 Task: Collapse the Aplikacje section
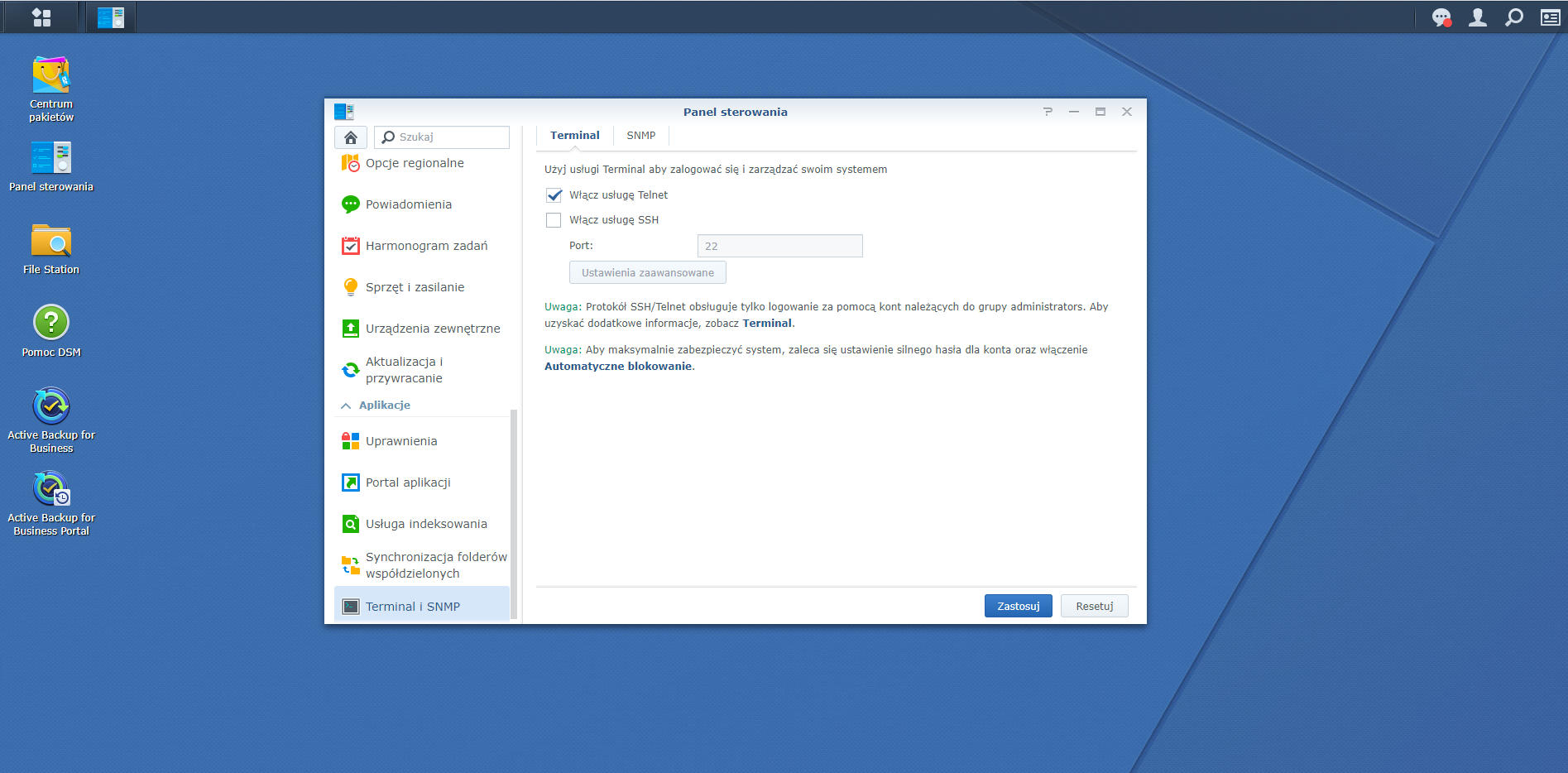coord(346,406)
